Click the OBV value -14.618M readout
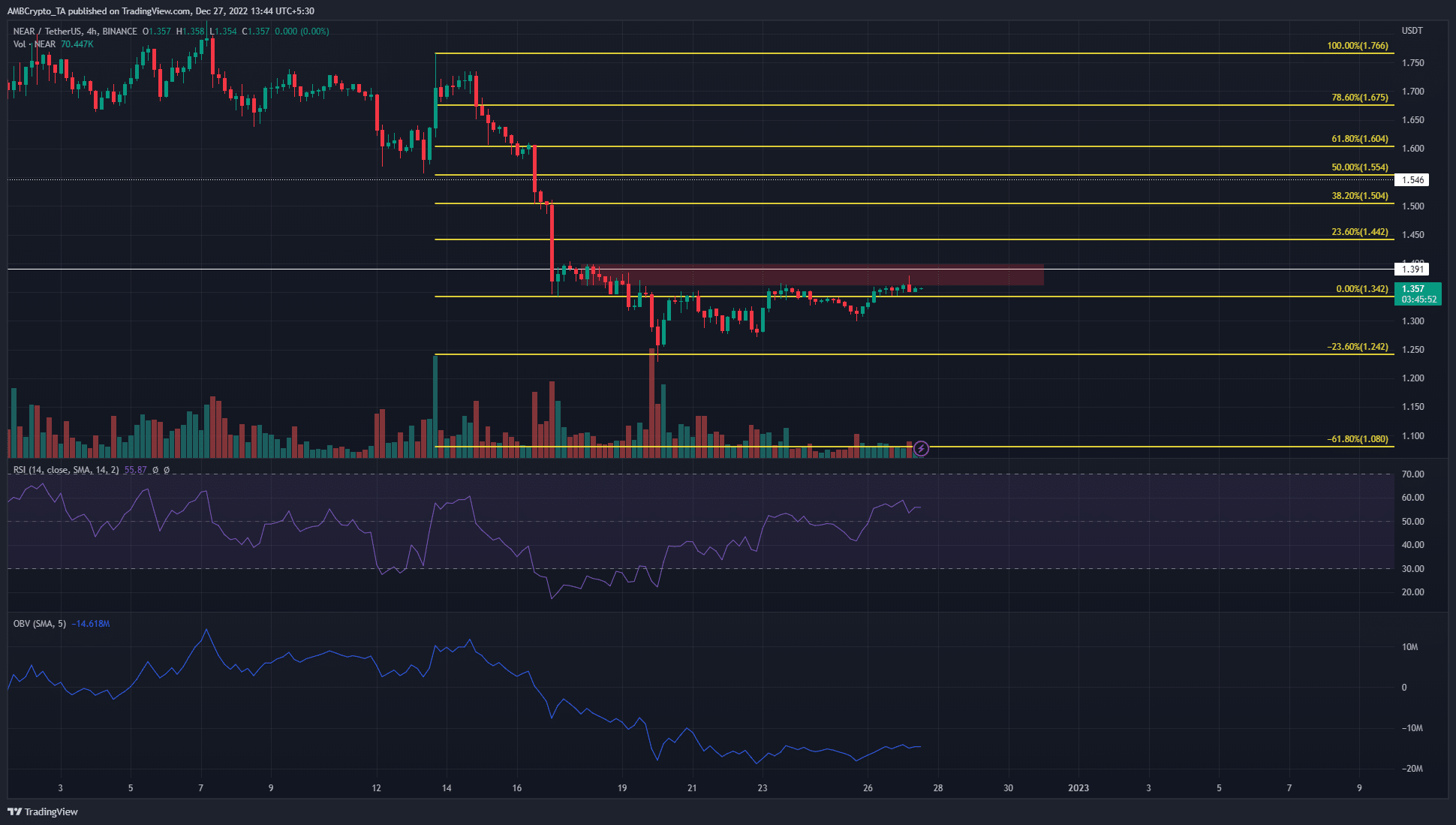This screenshot has height=825, width=1456. click(x=91, y=624)
